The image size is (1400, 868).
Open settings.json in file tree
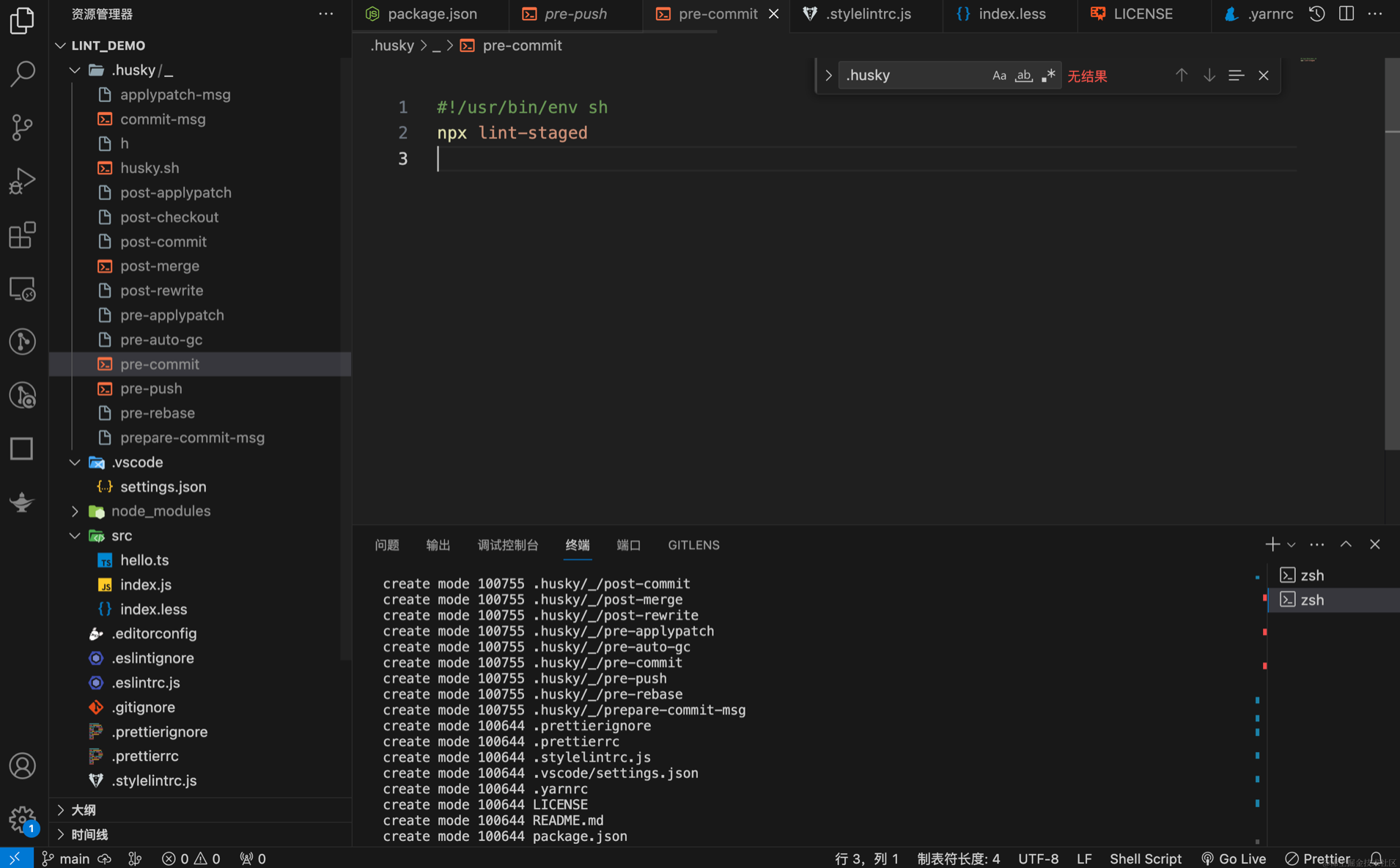pos(163,487)
